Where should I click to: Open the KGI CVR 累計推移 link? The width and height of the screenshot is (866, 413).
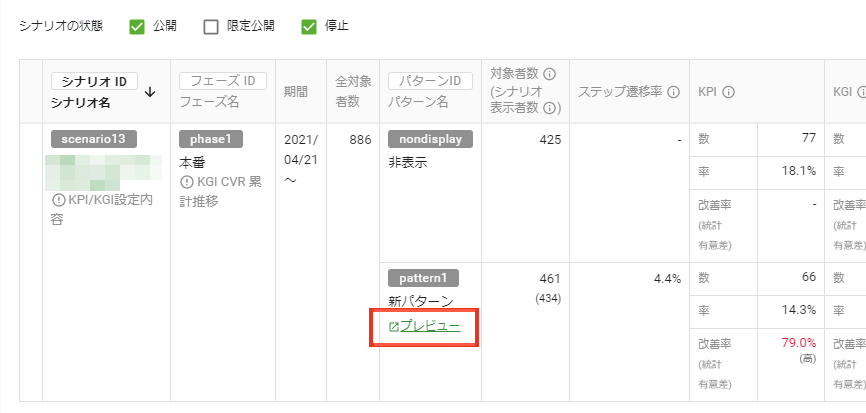click(x=221, y=191)
